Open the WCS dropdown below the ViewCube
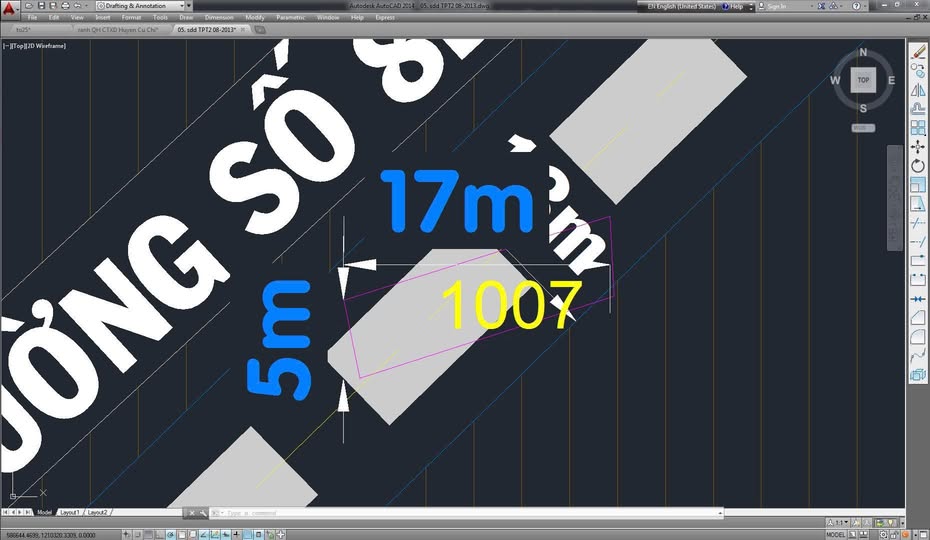The image size is (930, 540). coord(863,128)
